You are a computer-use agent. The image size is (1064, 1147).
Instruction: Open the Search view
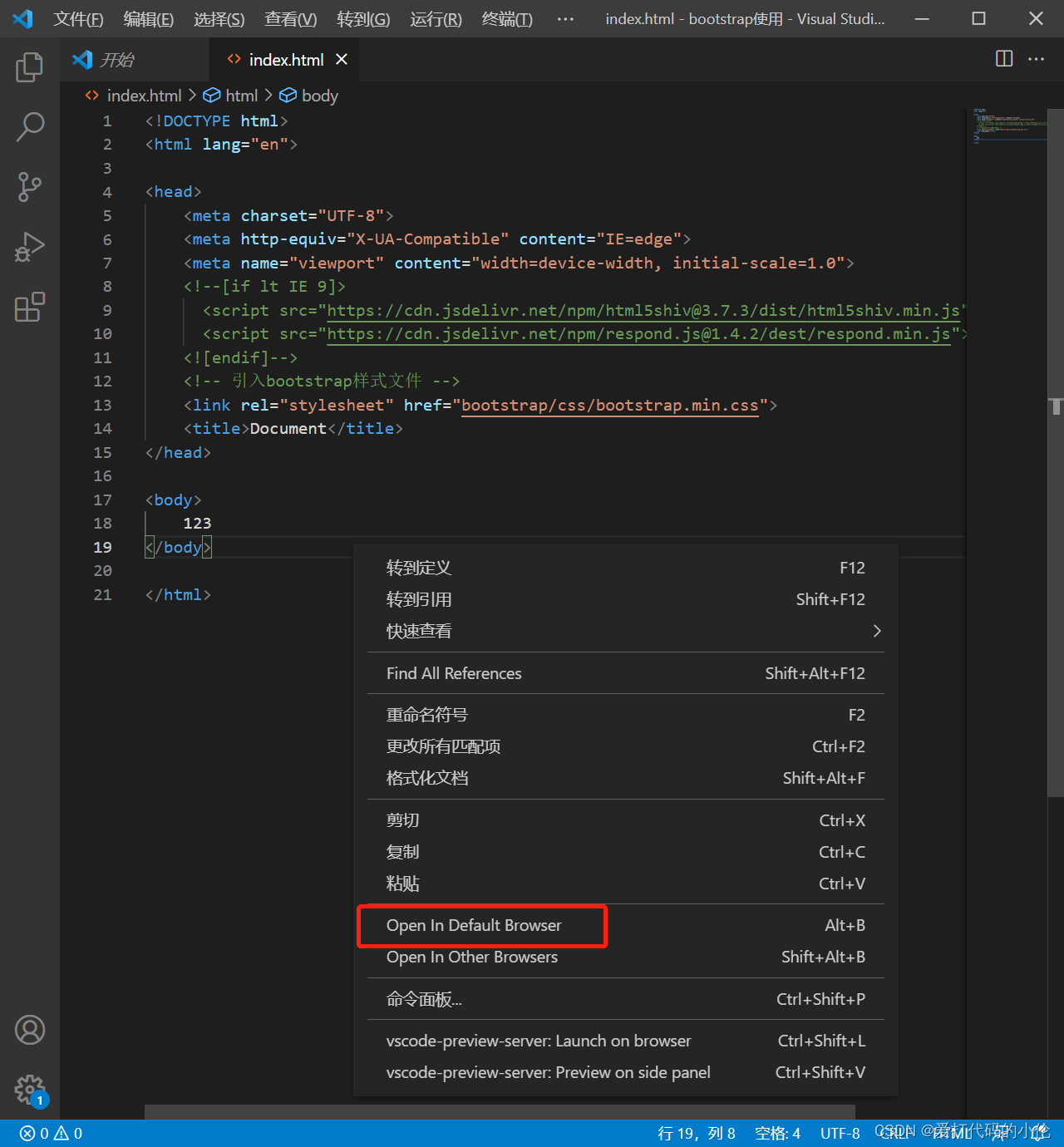30,127
